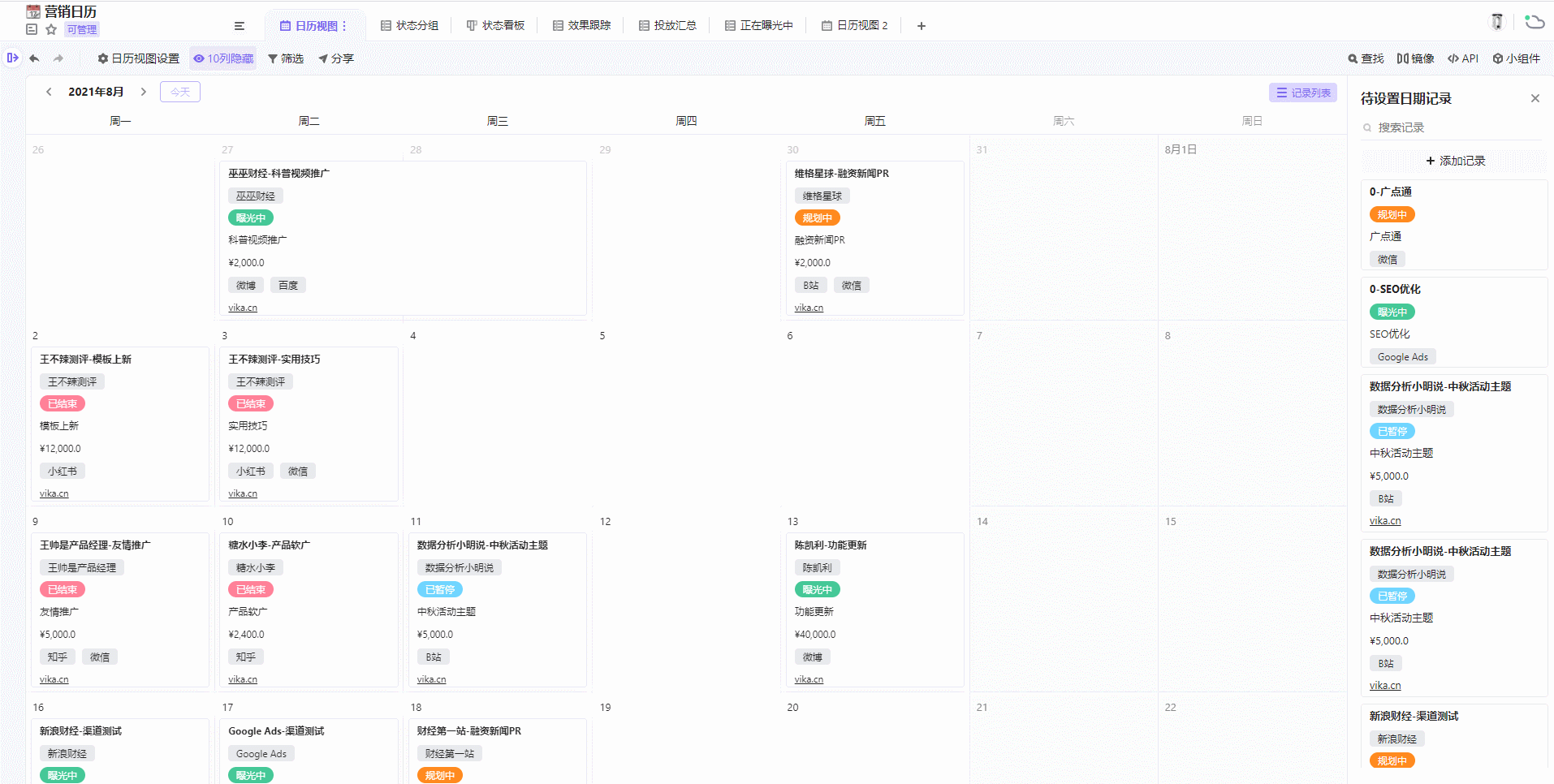Open the 日历视图 tab options menu
1554x784 pixels.
pyautogui.click(x=344, y=26)
